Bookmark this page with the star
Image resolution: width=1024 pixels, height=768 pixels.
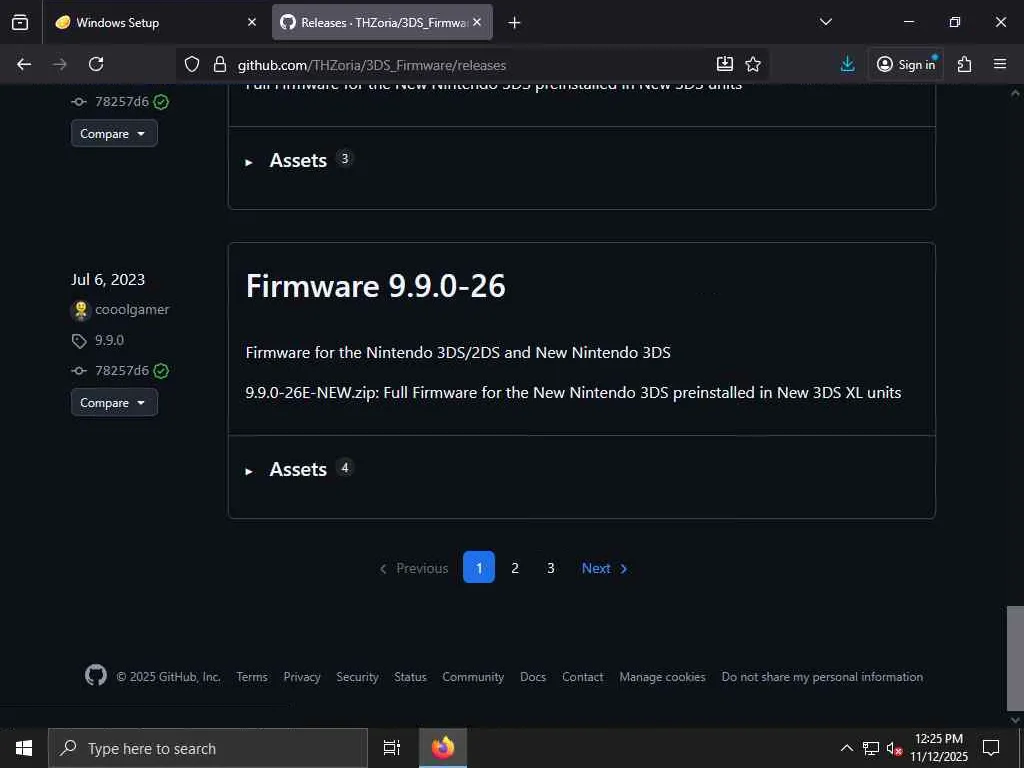pyautogui.click(x=753, y=64)
